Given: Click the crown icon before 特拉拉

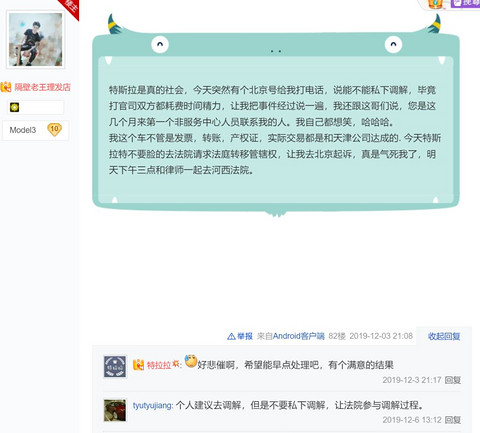Looking at the screenshot, I should pyautogui.click(x=138, y=365).
